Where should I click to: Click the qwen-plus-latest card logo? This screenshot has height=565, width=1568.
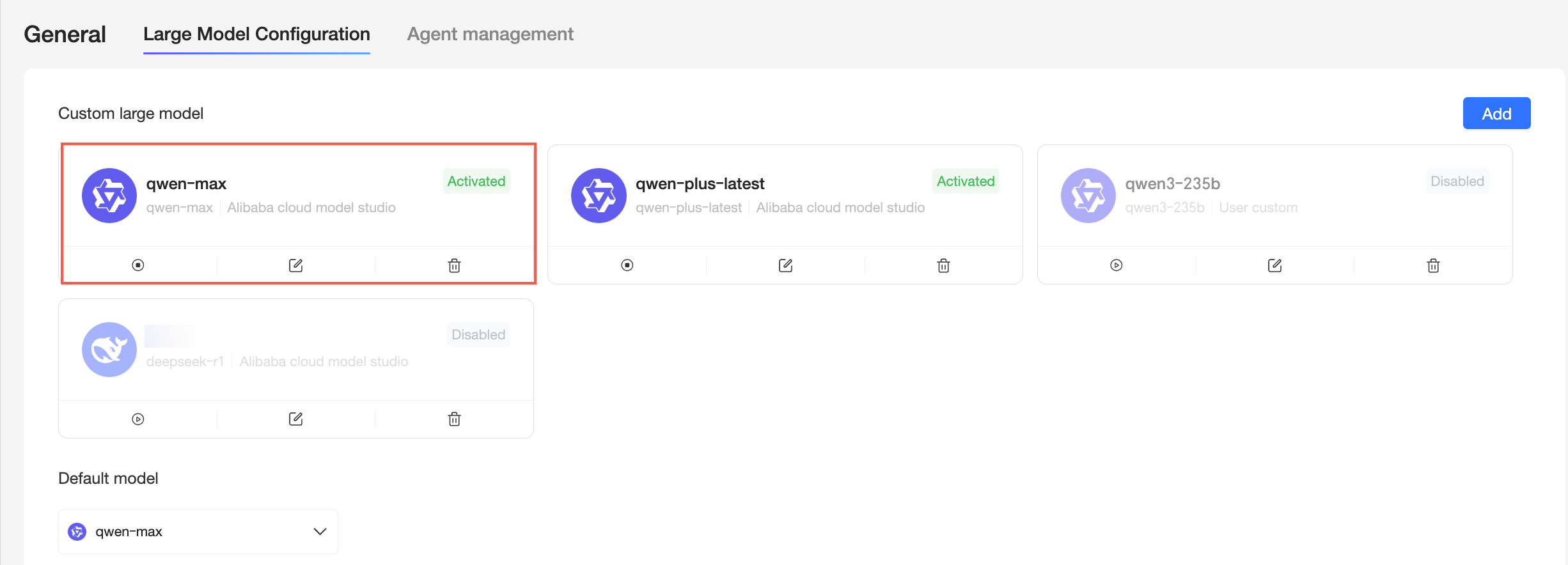click(599, 196)
